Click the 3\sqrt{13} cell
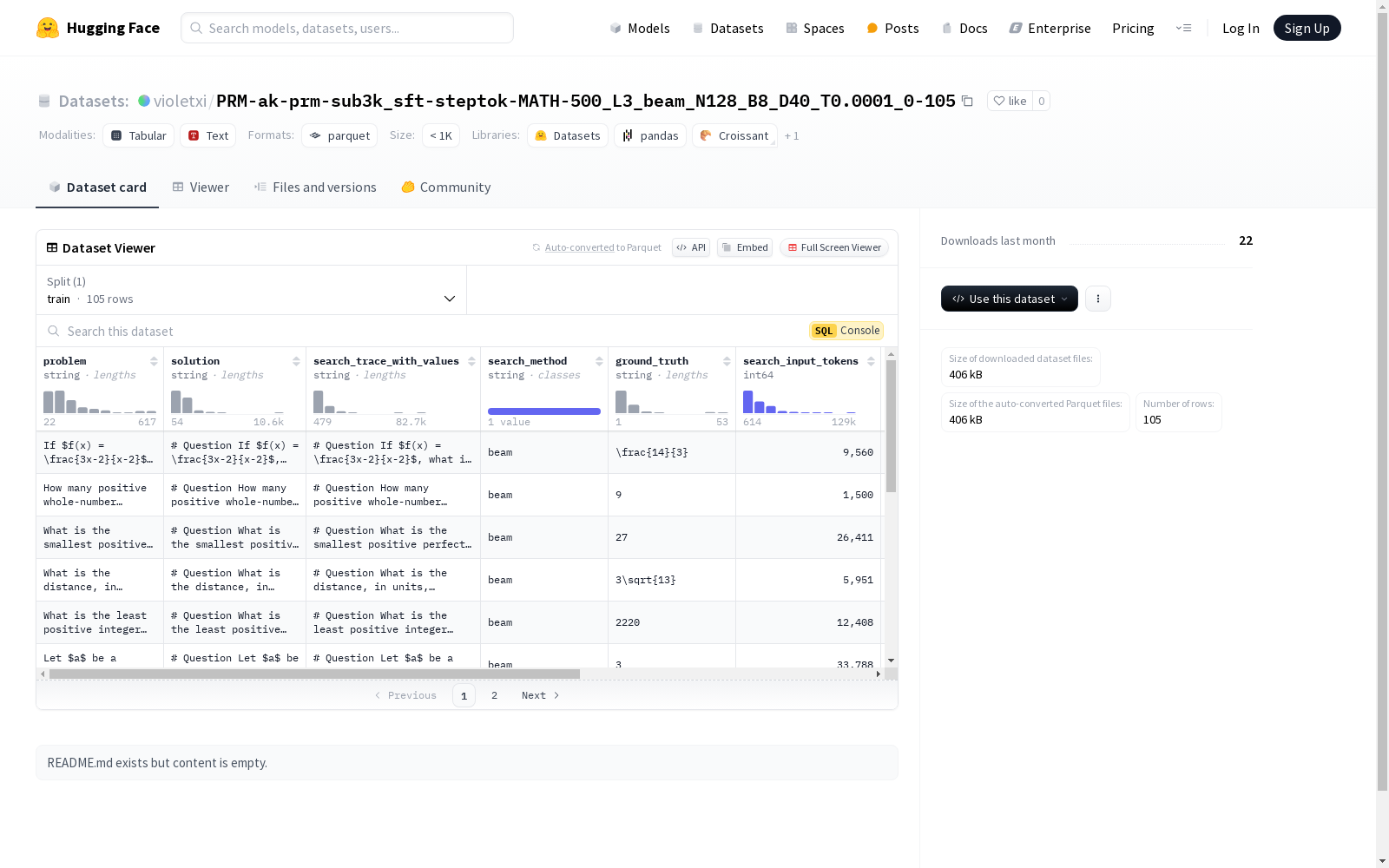The height and width of the screenshot is (868, 1389). (x=672, y=580)
